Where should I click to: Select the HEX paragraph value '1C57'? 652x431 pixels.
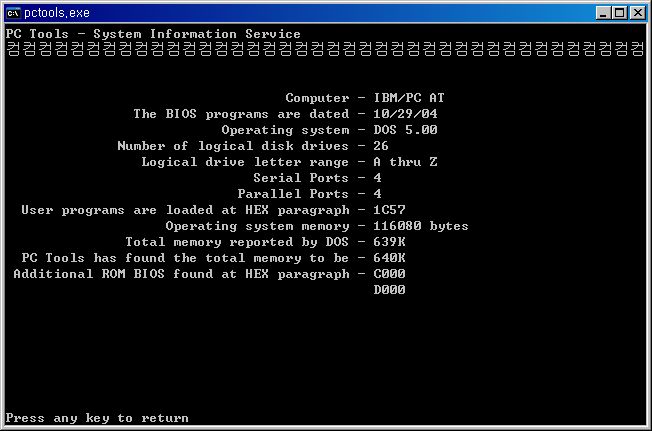click(x=389, y=210)
